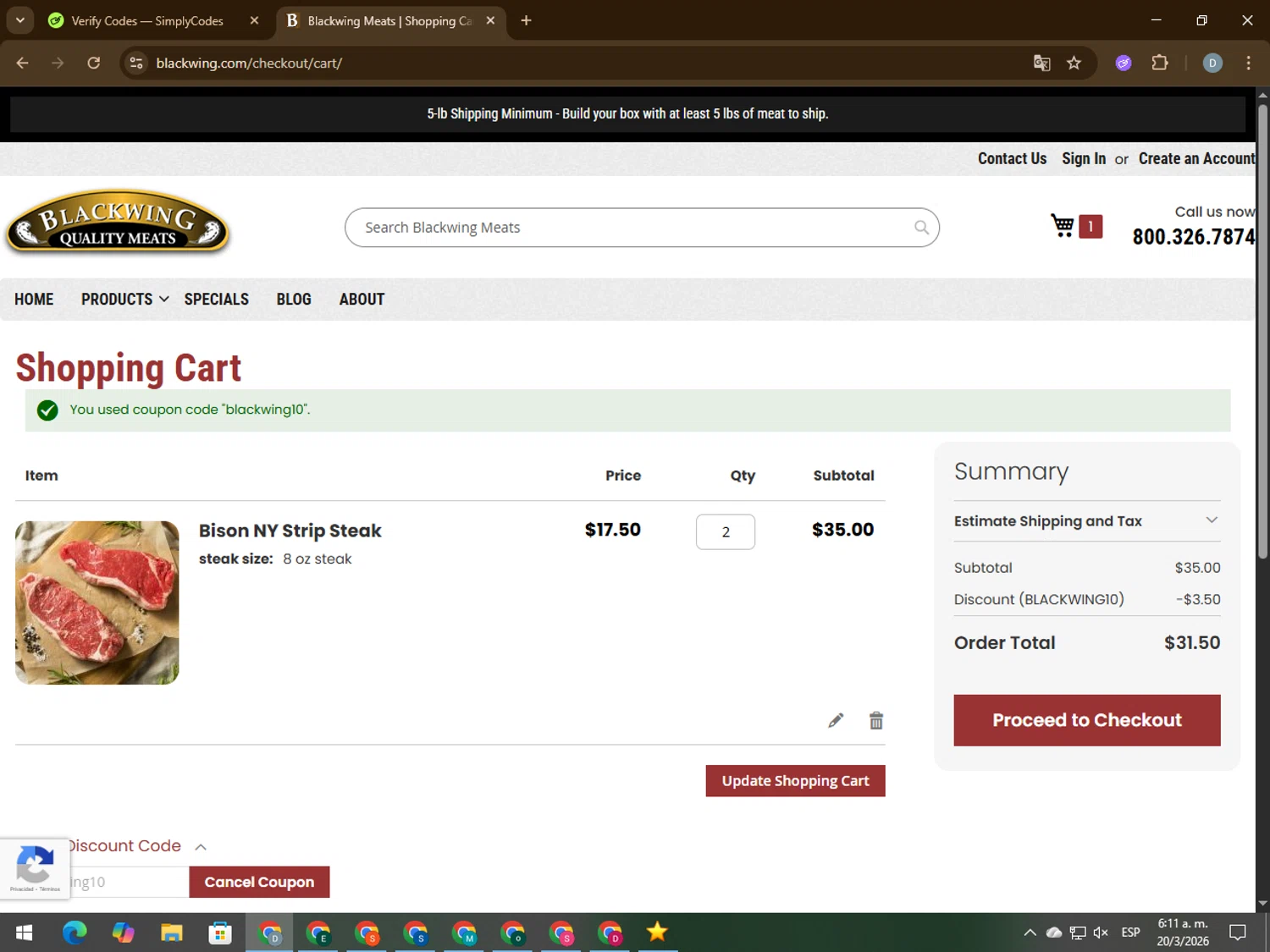Screen dimensions: 1270x952
Task: Remove Bison NY Strip Steak with trash icon
Action: click(x=876, y=721)
